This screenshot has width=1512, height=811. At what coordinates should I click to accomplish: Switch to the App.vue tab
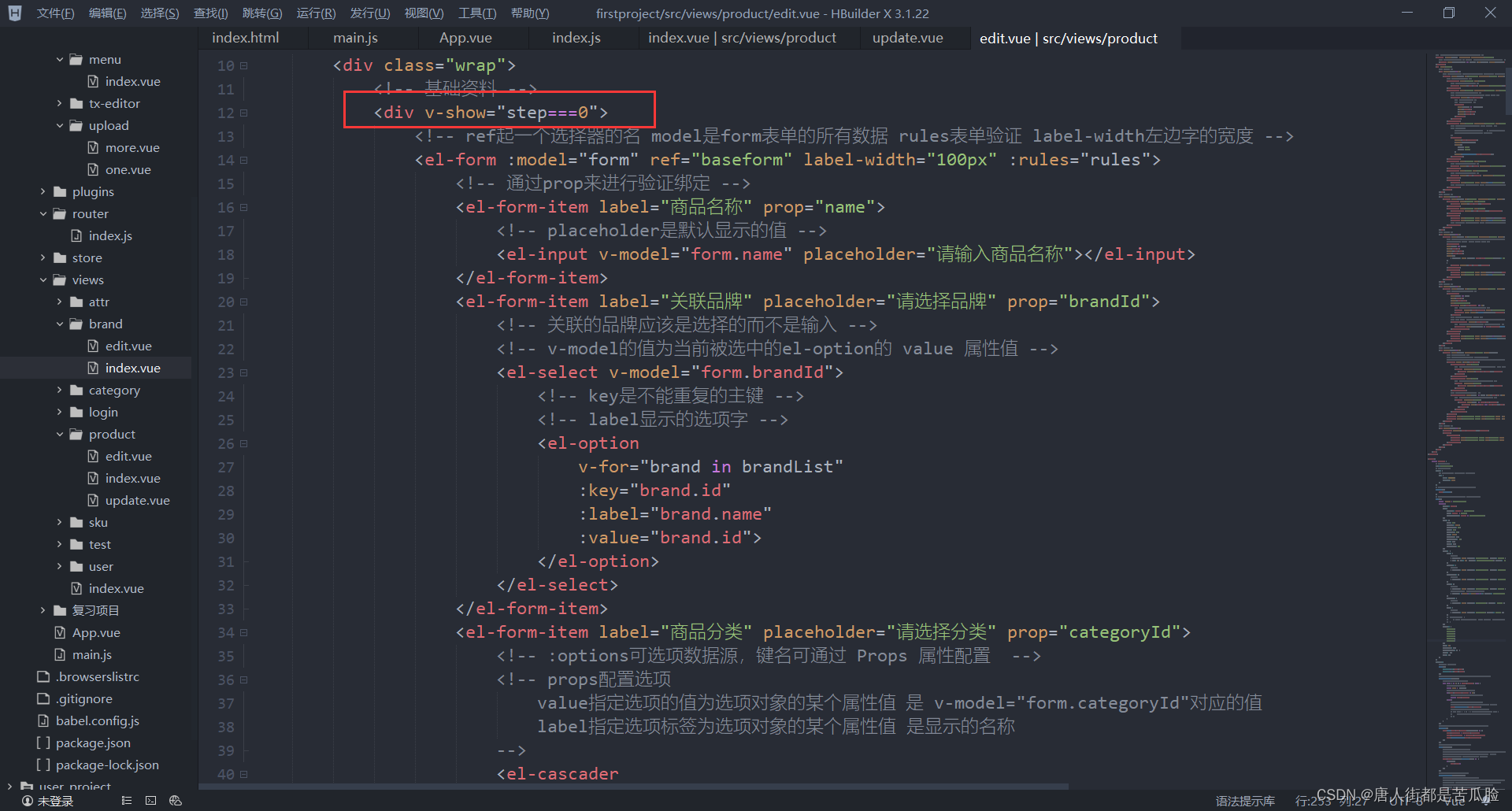[465, 38]
